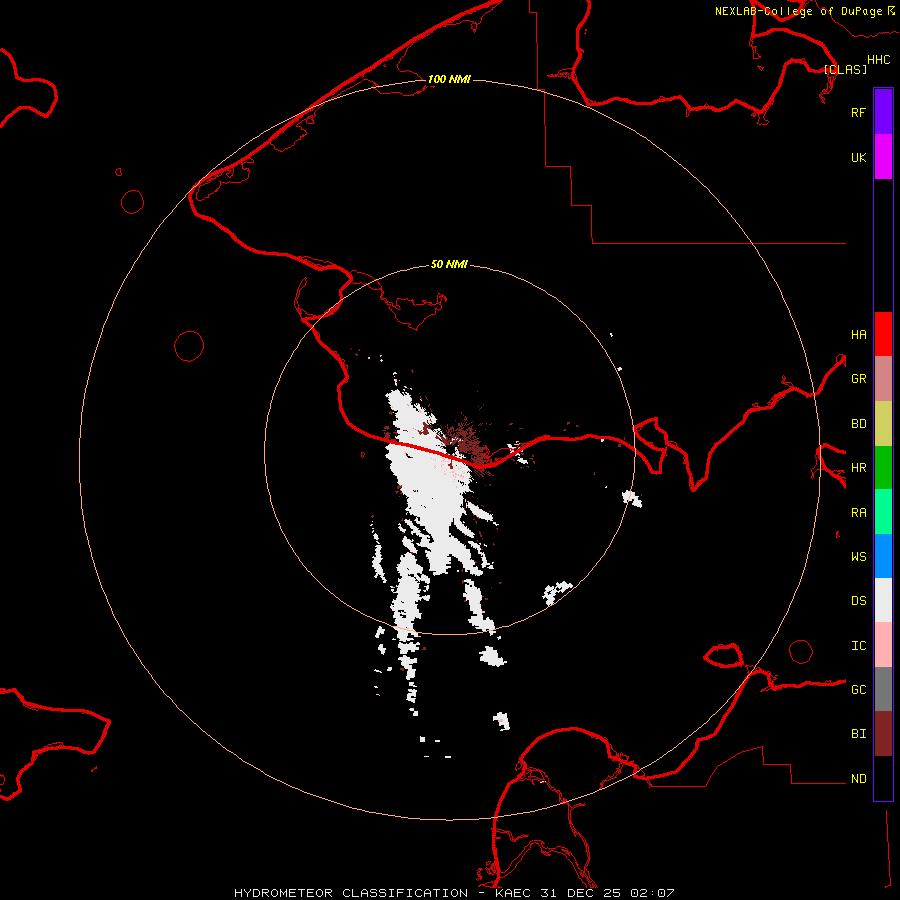Click the 'DS' legend label
Viewport: 900px width, 900px height.
pyautogui.click(x=858, y=601)
